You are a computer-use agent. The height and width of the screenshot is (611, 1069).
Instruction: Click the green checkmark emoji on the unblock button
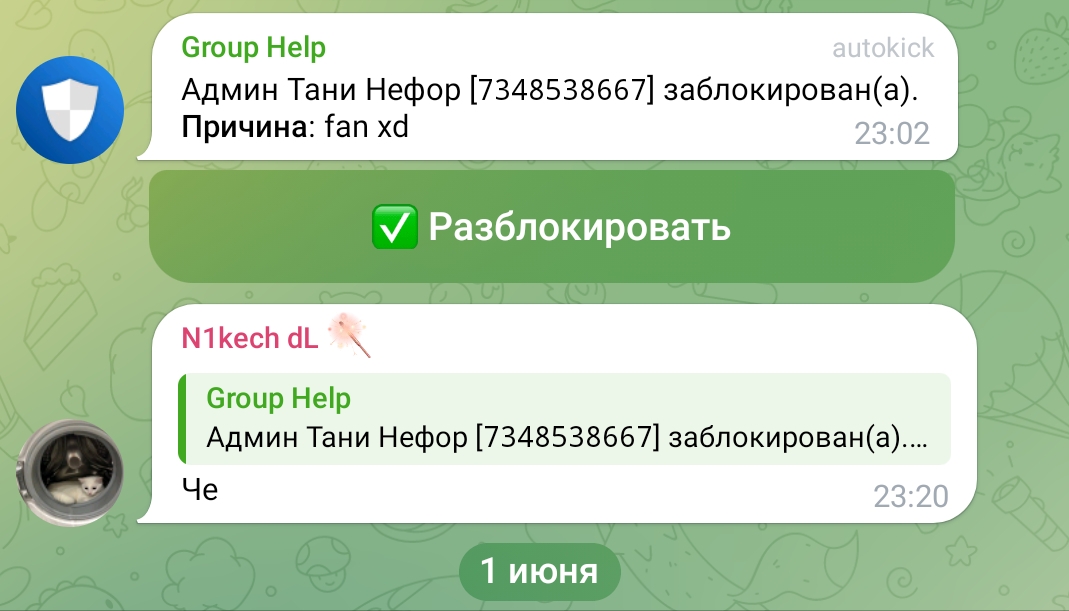[x=395, y=227]
